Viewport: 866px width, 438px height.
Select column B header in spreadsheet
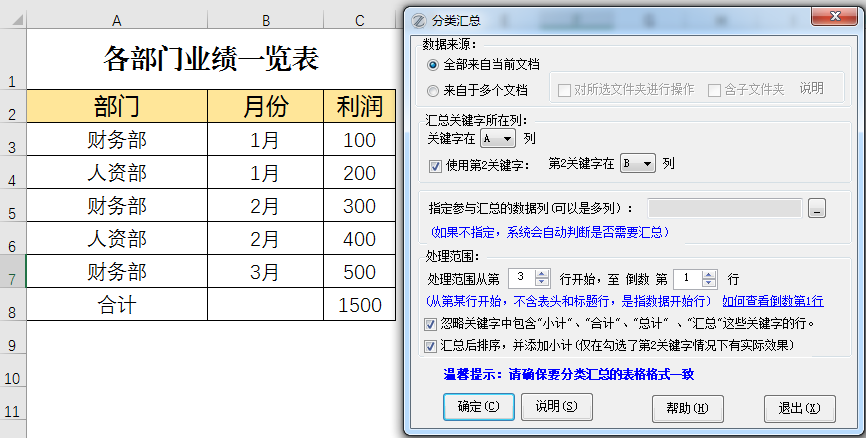[x=264, y=20]
